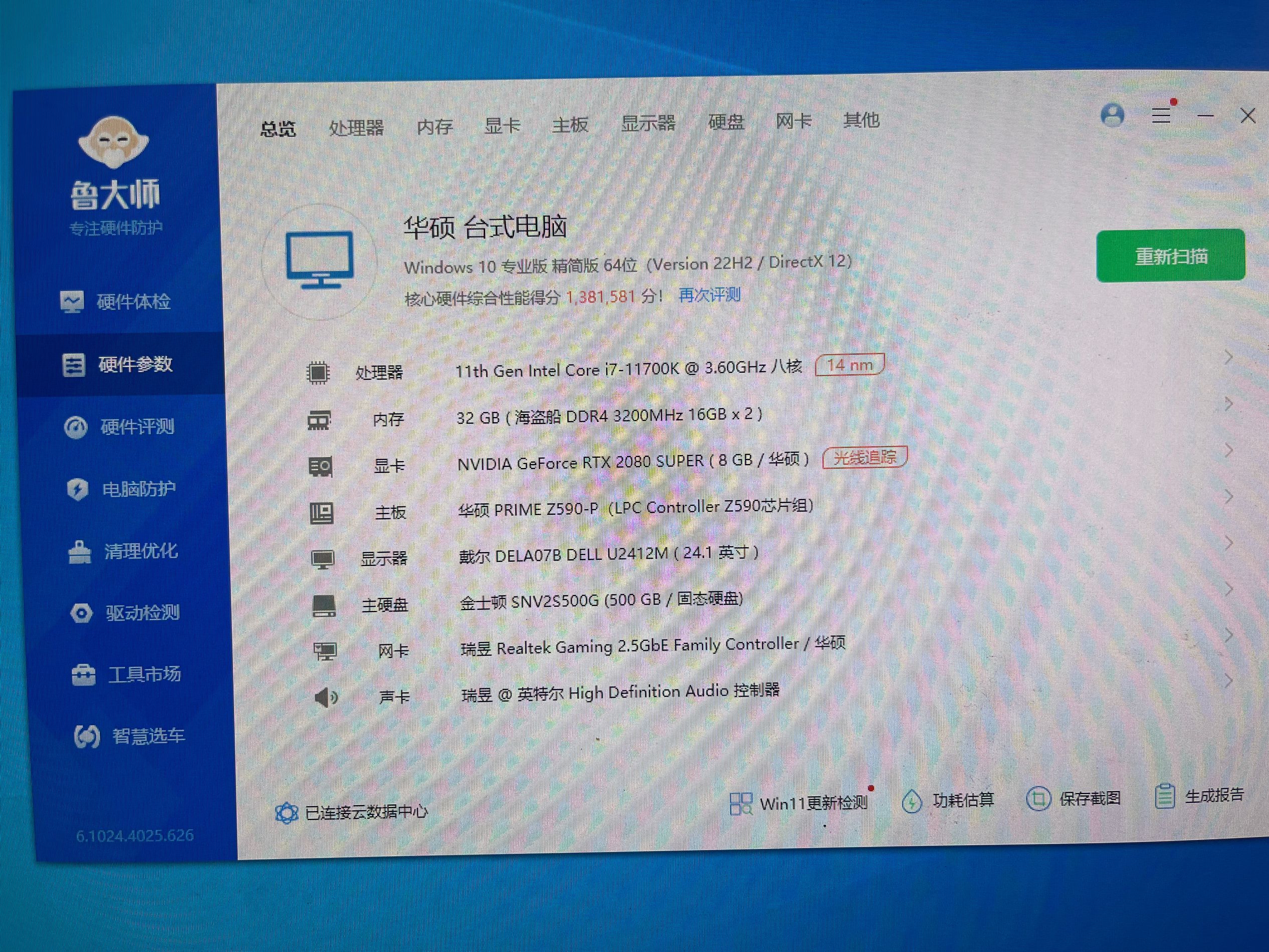This screenshot has height=952, width=1269.
Task: Click the 处理器 CPU chip icon
Action: 318,373
